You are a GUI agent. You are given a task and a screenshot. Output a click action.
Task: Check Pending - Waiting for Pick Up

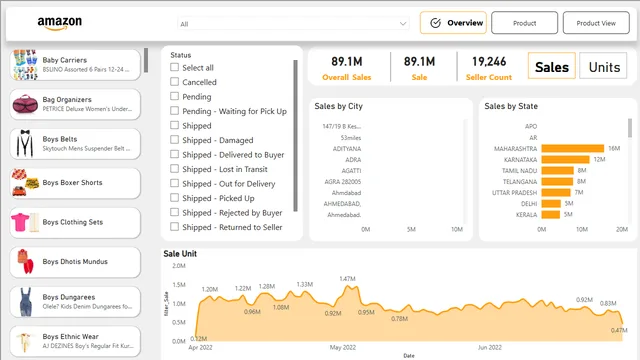click(x=174, y=111)
